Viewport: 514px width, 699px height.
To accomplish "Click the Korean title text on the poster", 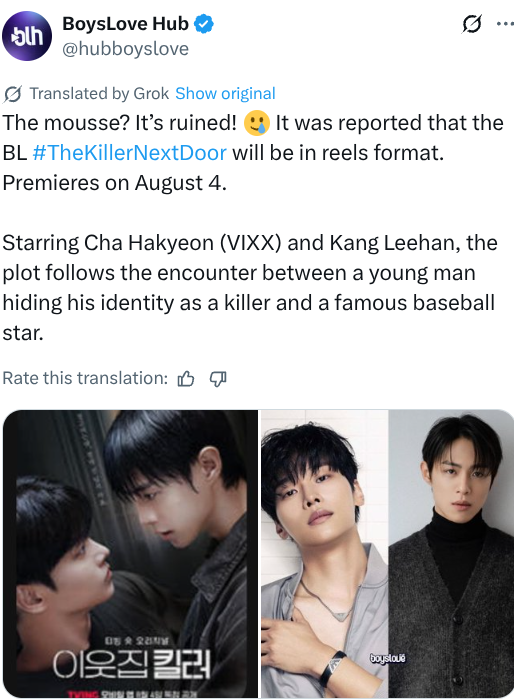I will click(132, 665).
